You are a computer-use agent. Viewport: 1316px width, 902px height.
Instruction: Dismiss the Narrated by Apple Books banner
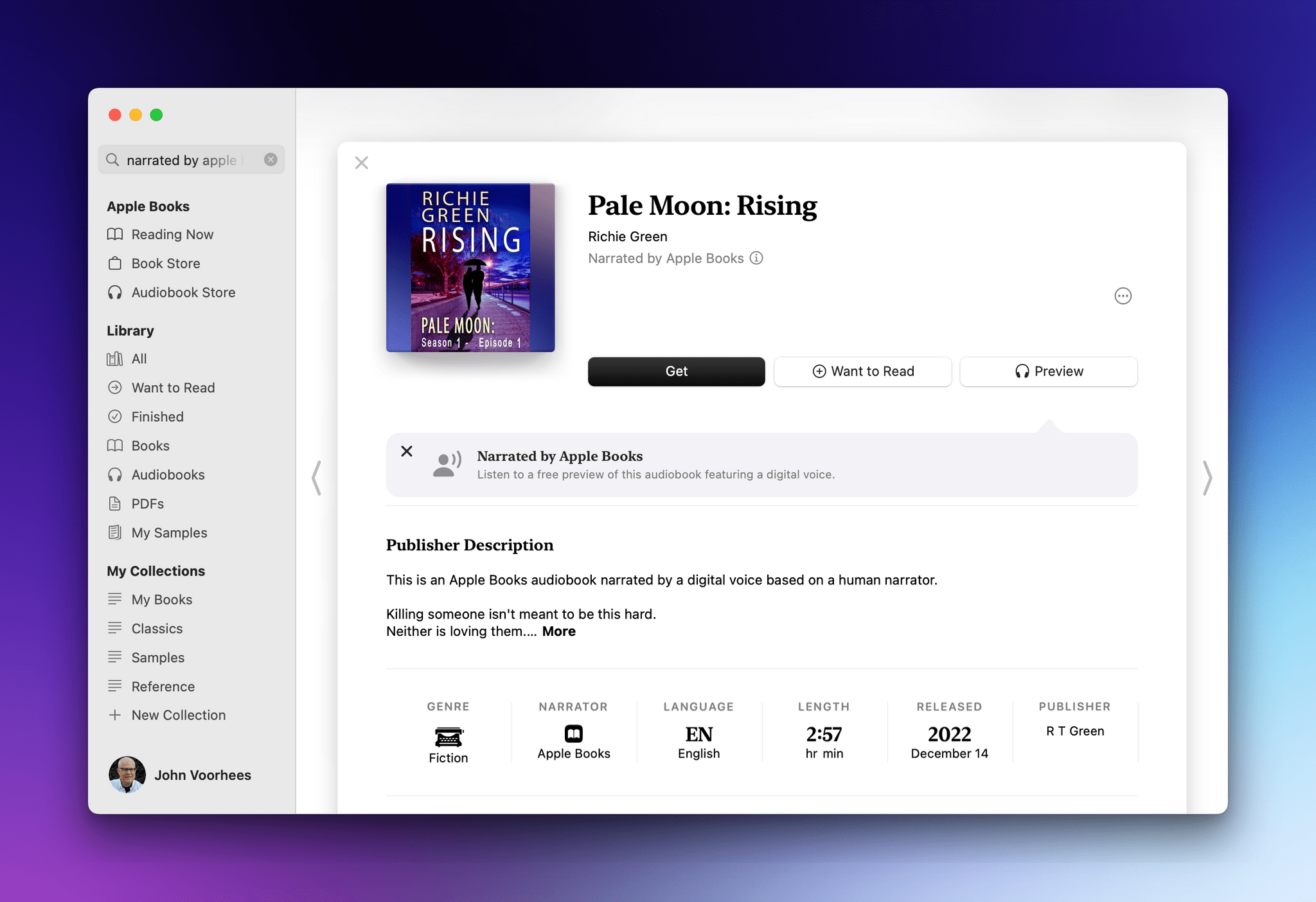[x=407, y=451]
